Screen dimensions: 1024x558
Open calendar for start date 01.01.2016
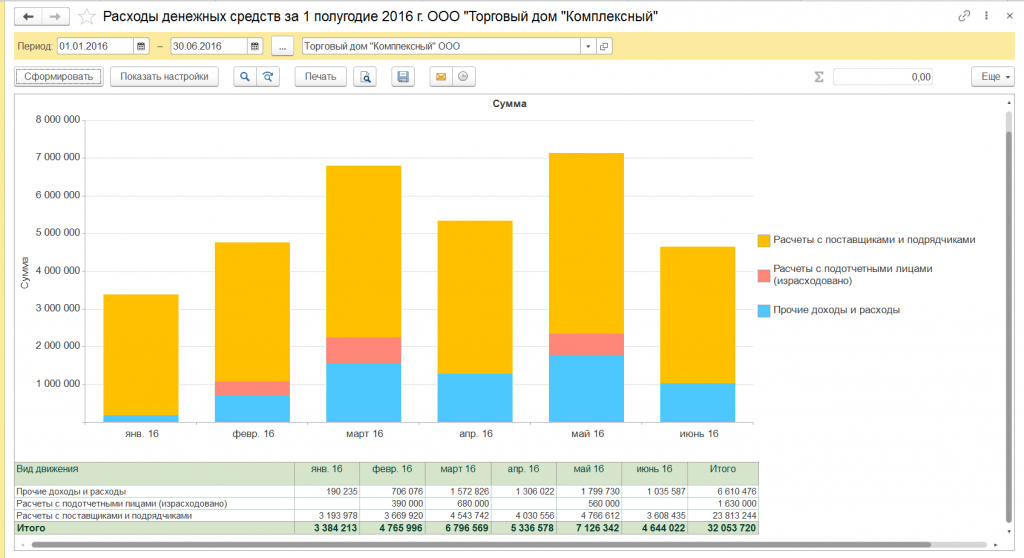click(141, 46)
